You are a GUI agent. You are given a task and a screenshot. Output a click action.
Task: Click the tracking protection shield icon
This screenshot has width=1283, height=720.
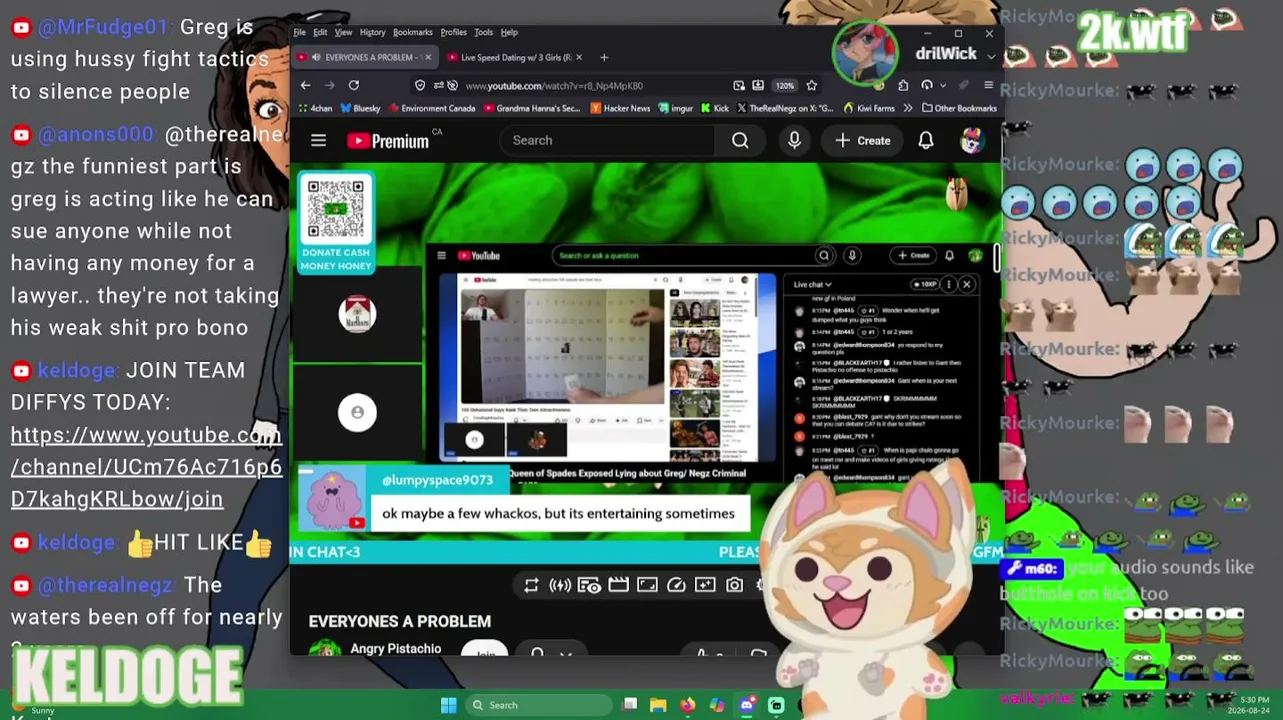420,85
